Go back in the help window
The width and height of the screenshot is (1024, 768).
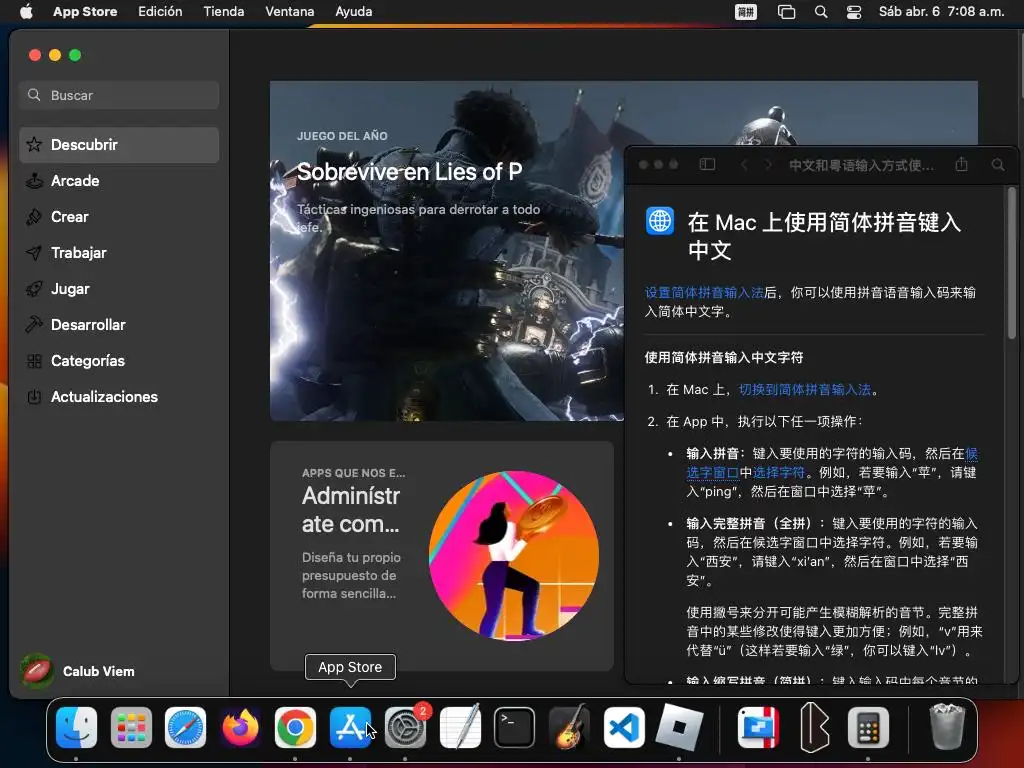744,165
